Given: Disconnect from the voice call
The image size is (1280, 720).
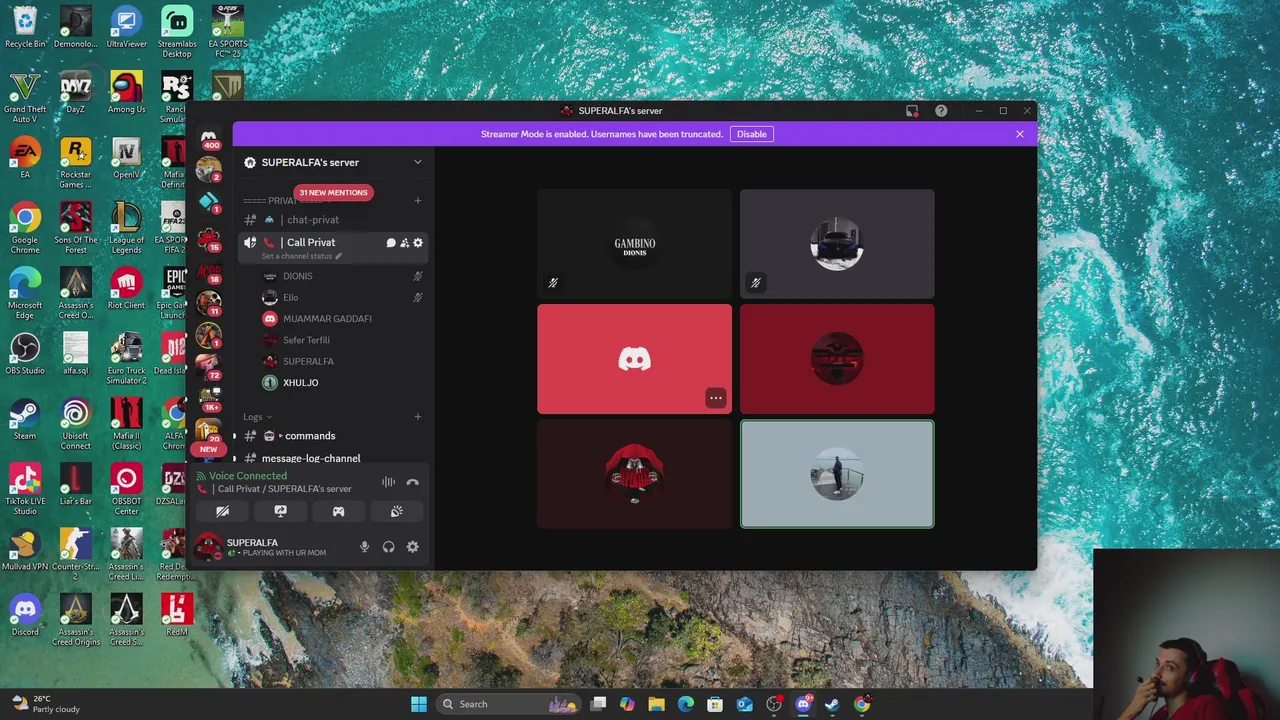Looking at the screenshot, I should pyautogui.click(x=412, y=482).
